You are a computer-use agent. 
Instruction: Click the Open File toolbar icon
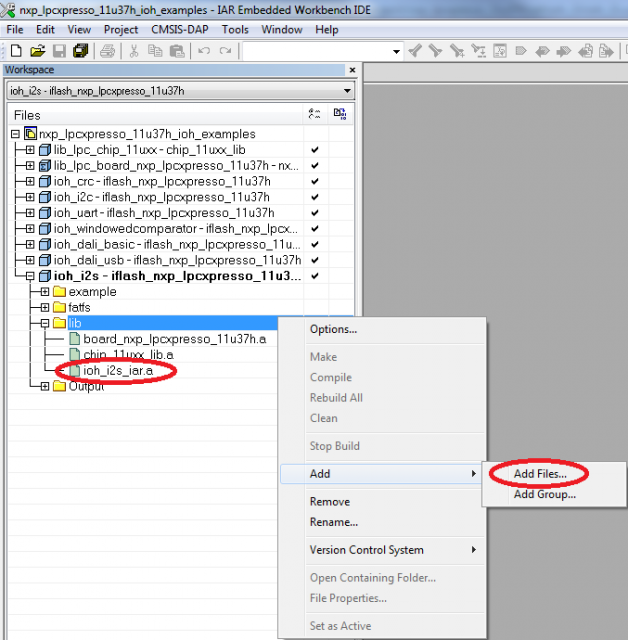tap(38, 51)
